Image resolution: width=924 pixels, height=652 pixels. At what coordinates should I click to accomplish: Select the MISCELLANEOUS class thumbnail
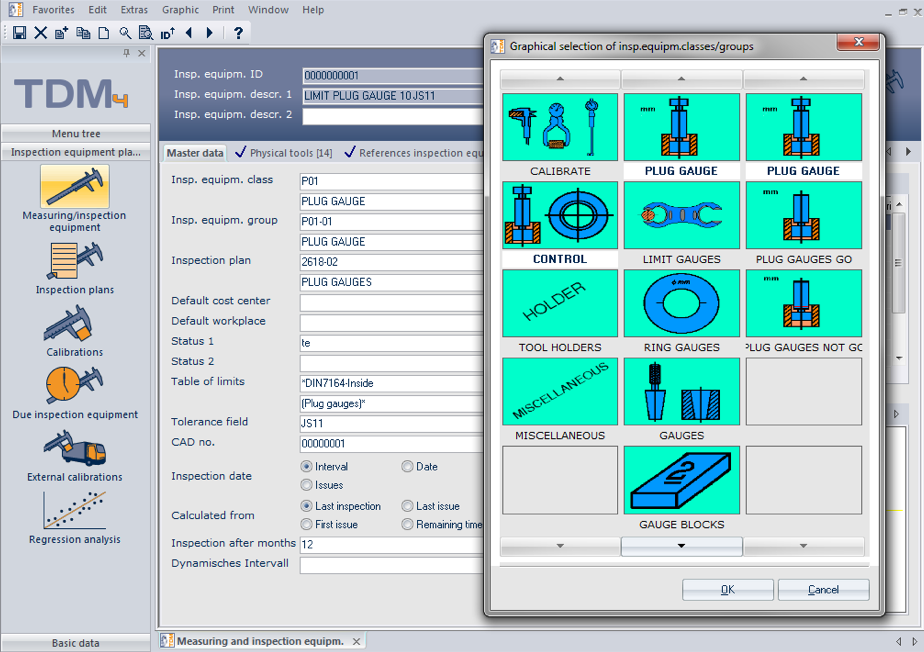click(x=560, y=391)
